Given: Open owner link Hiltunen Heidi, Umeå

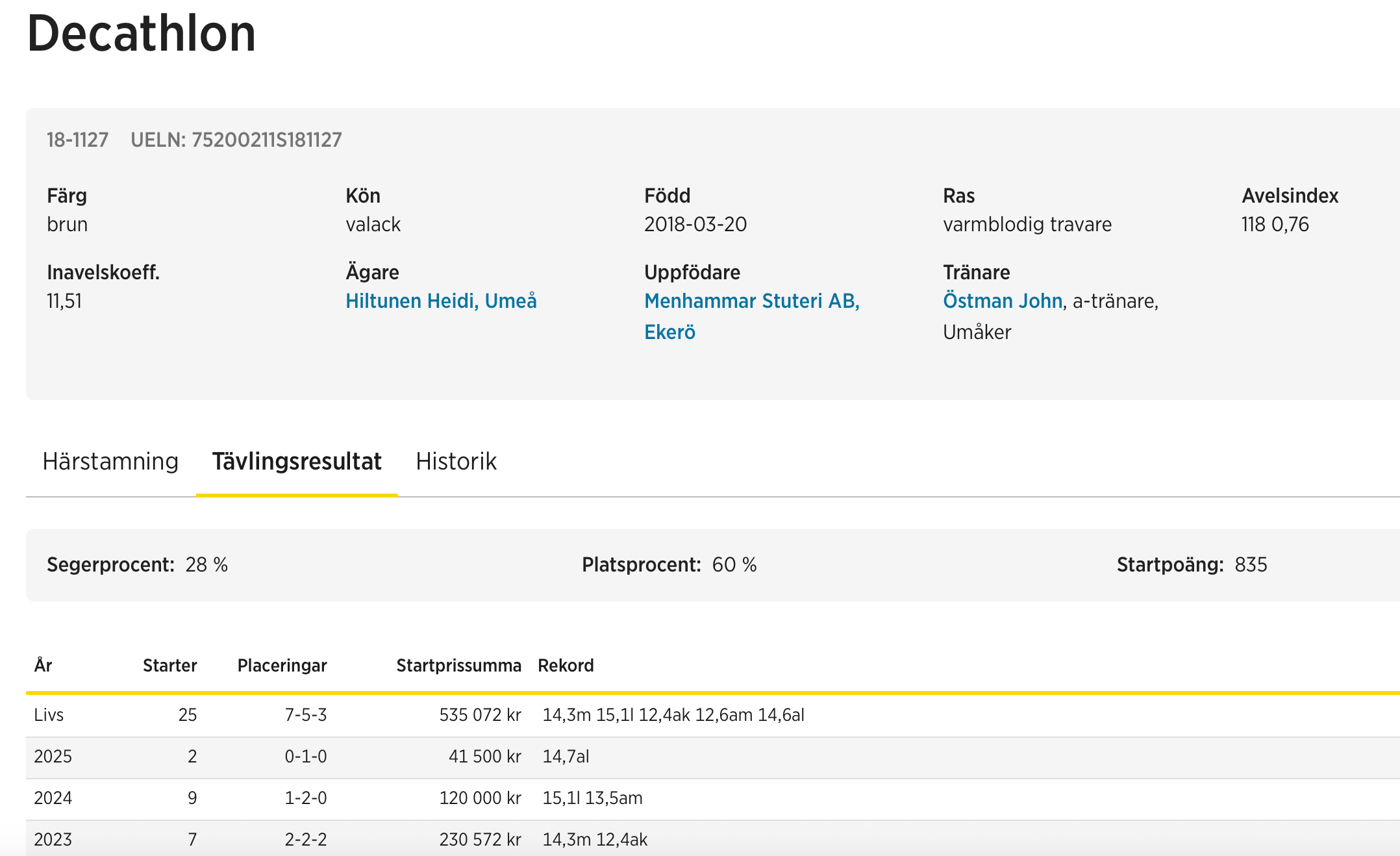Looking at the screenshot, I should tap(441, 301).
